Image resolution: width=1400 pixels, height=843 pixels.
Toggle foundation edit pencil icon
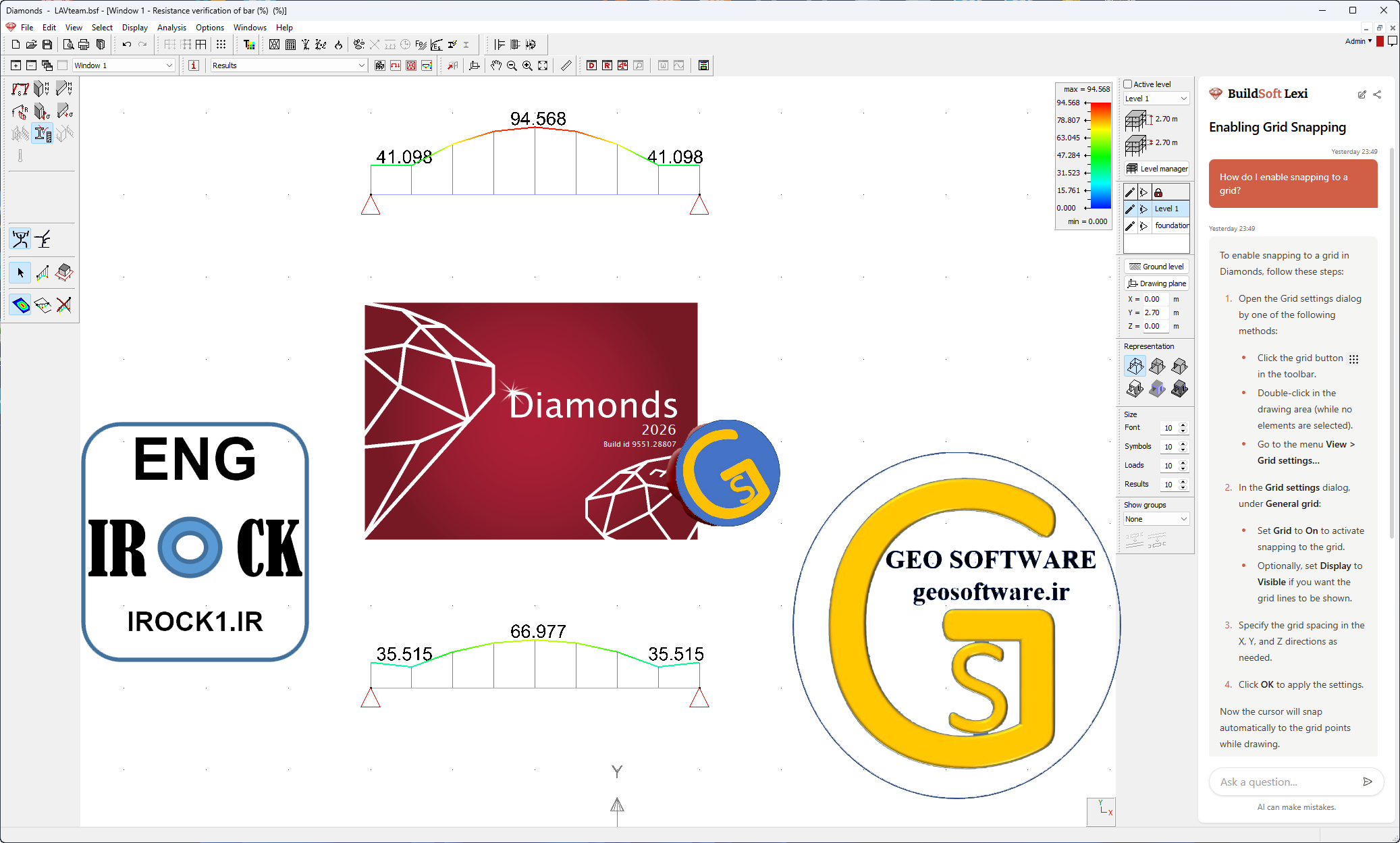click(x=1130, y=225)
